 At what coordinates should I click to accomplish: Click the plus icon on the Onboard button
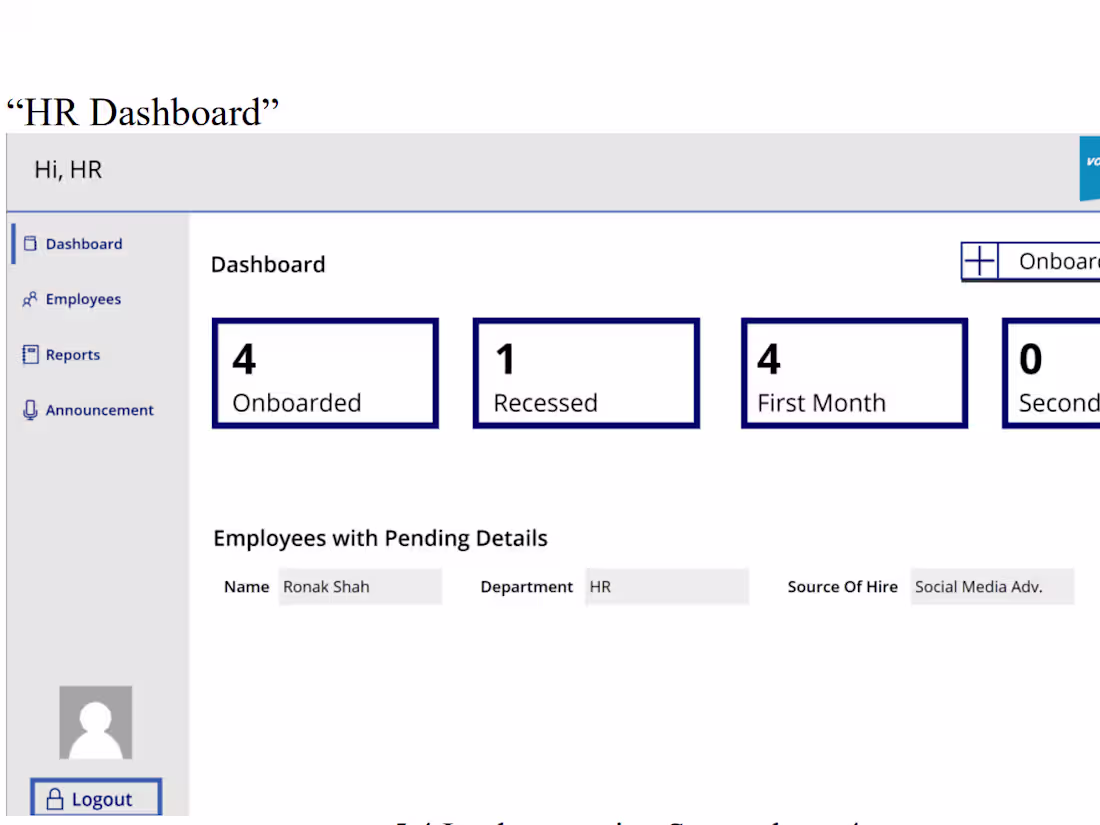(978, 260)
